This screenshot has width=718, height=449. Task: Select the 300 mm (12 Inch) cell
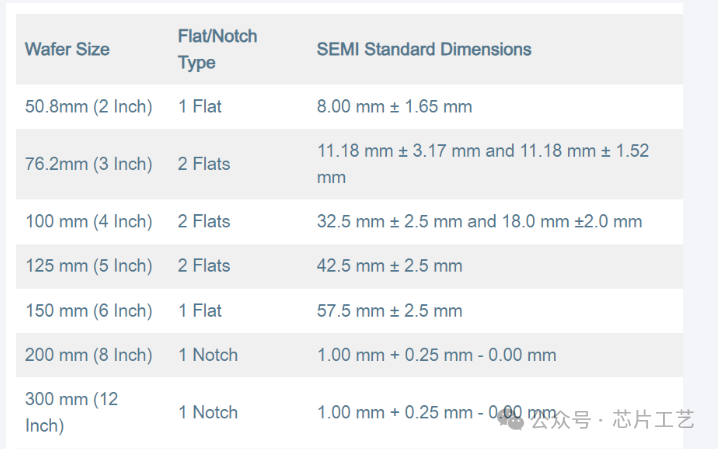click(71, 412)
